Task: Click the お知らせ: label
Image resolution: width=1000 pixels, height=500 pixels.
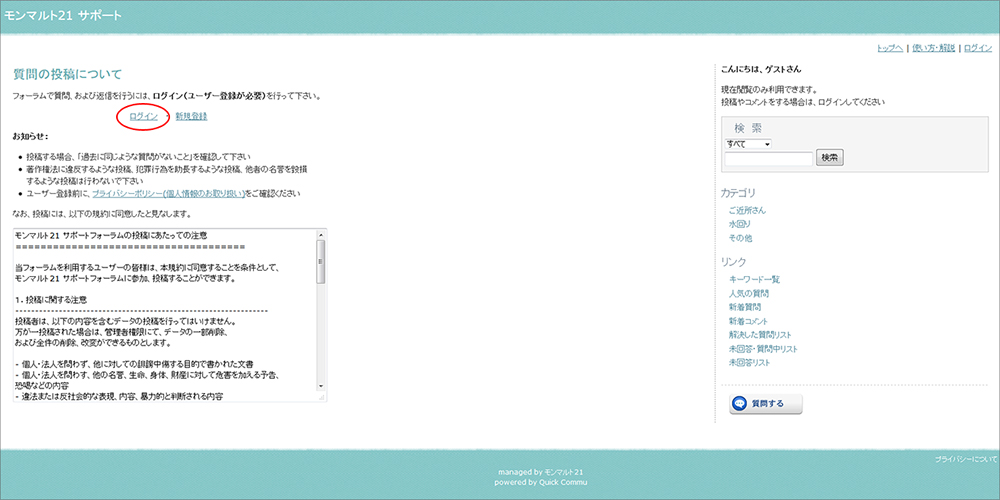Action: point(30,136)
